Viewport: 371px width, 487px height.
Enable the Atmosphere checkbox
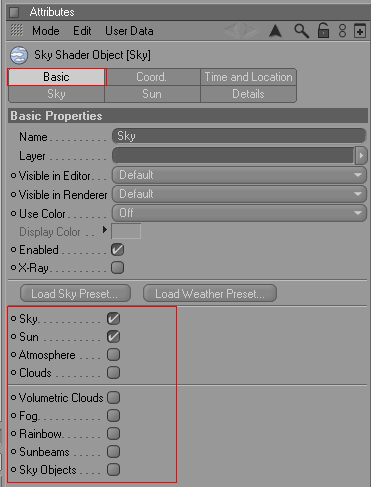click(113, 355)
